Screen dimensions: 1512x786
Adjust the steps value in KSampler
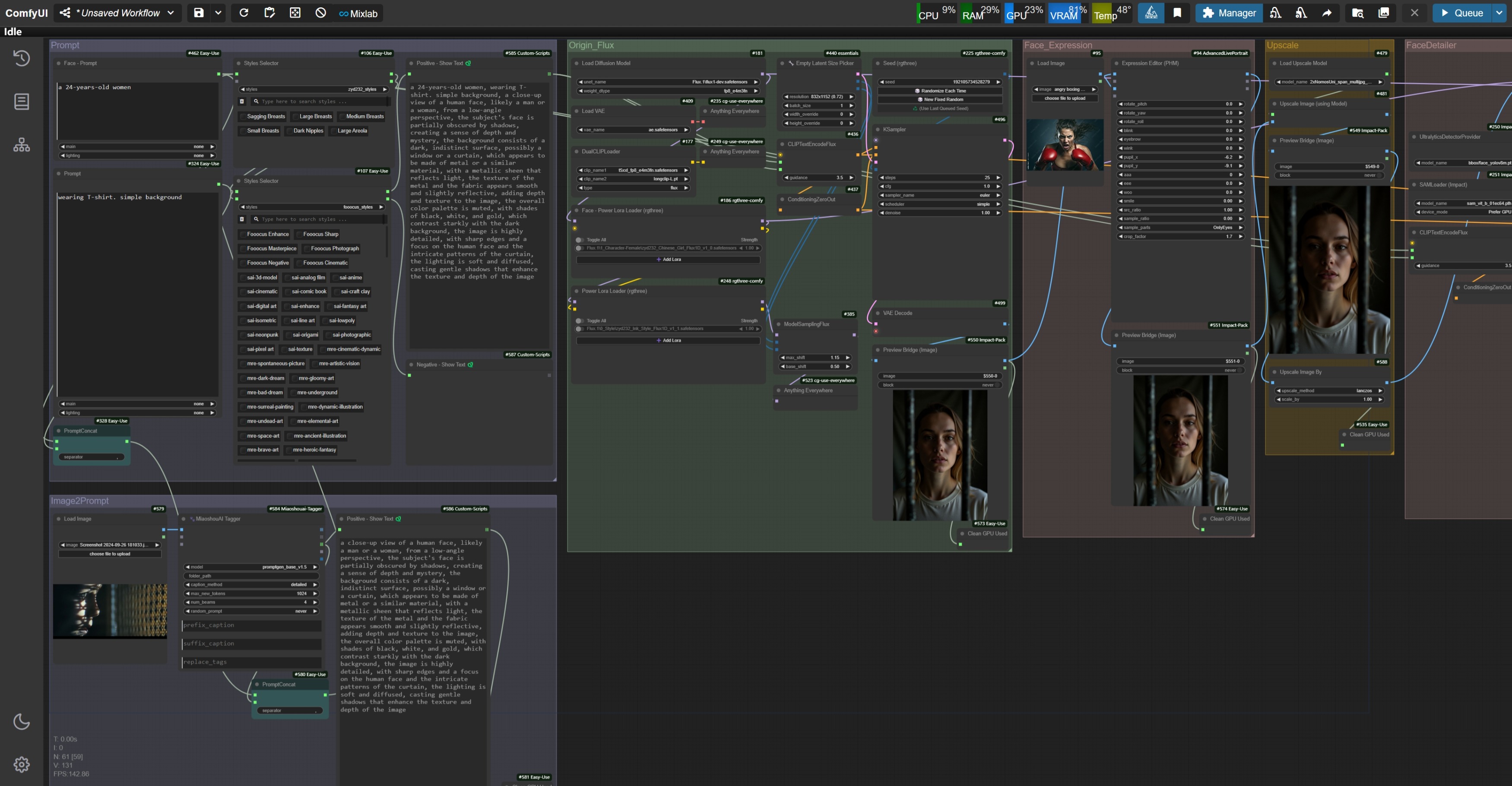[939, 178]
